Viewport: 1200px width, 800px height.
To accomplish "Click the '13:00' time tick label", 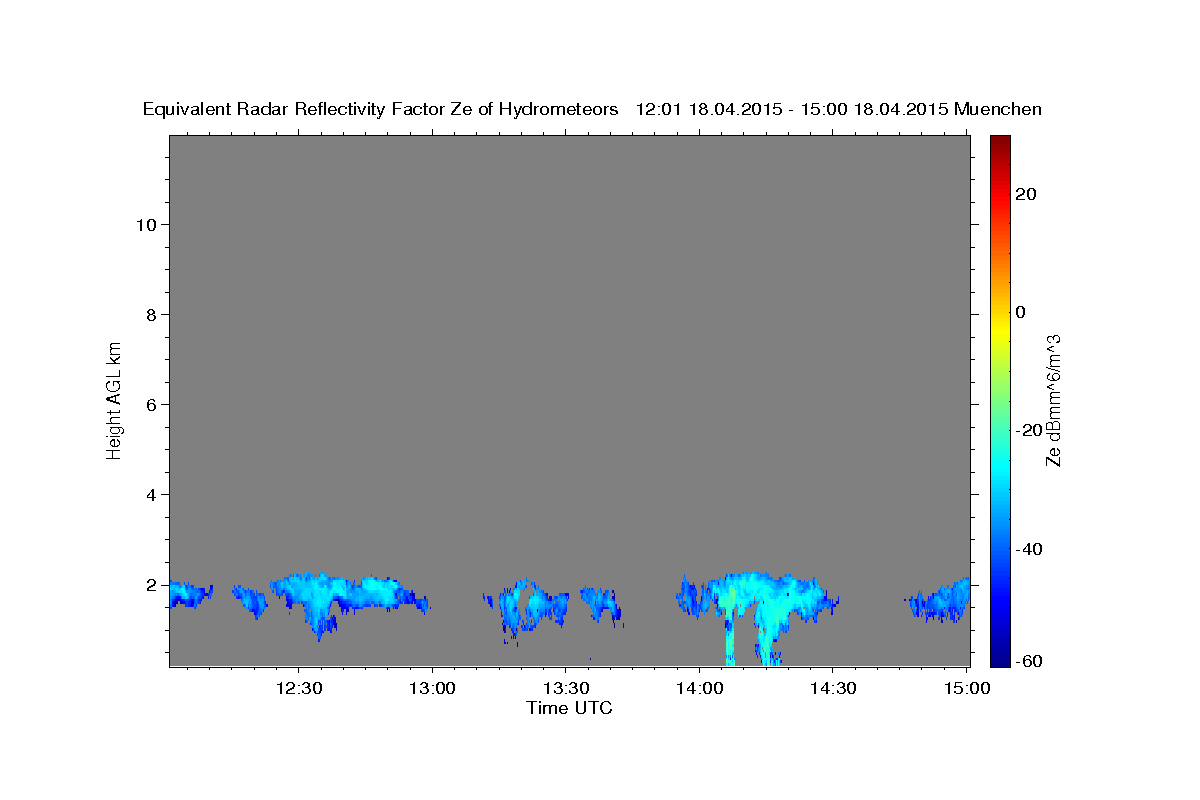I will 432,688.
